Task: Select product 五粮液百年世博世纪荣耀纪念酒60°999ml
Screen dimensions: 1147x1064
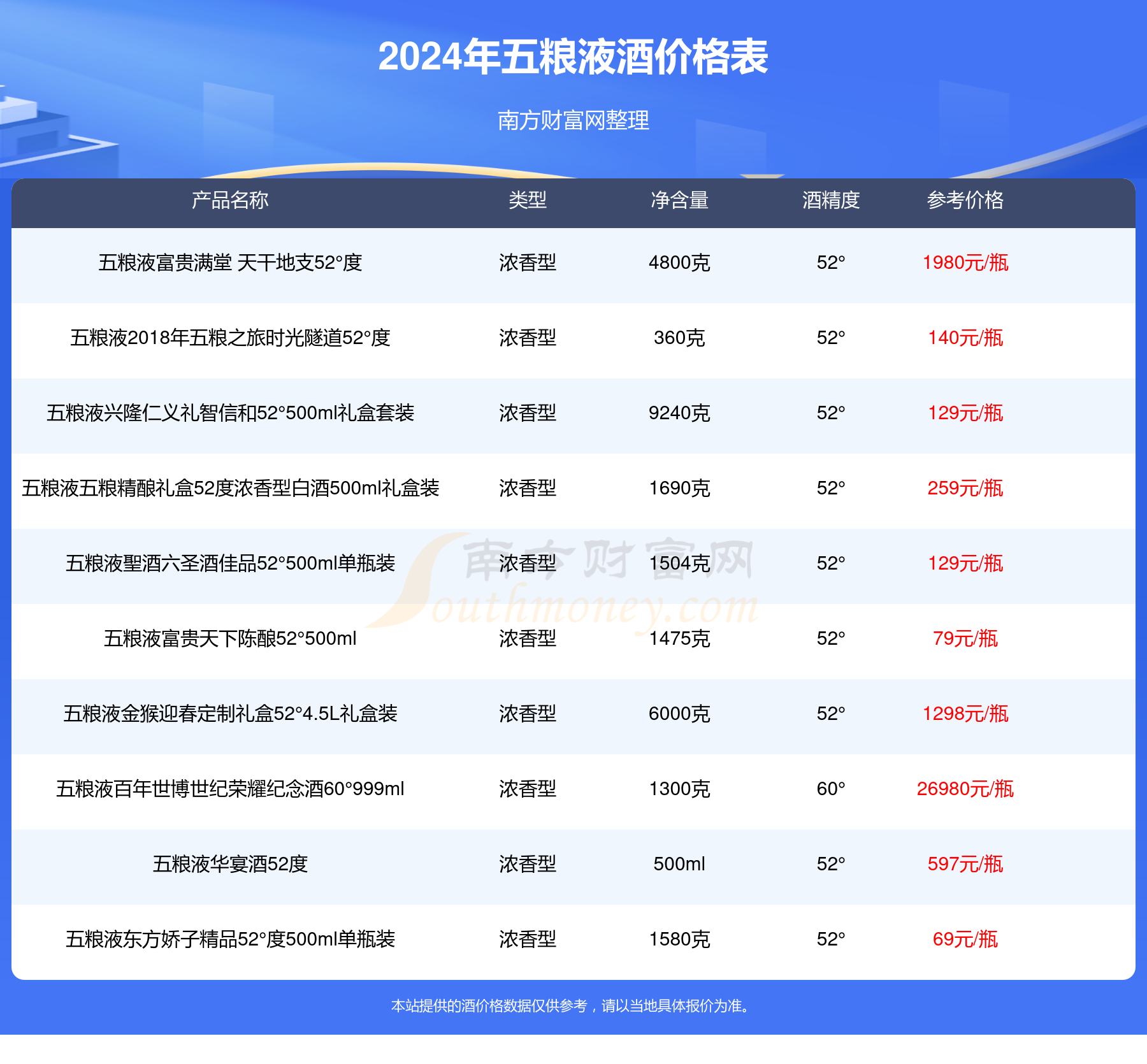Action: [x=230, y=789]
